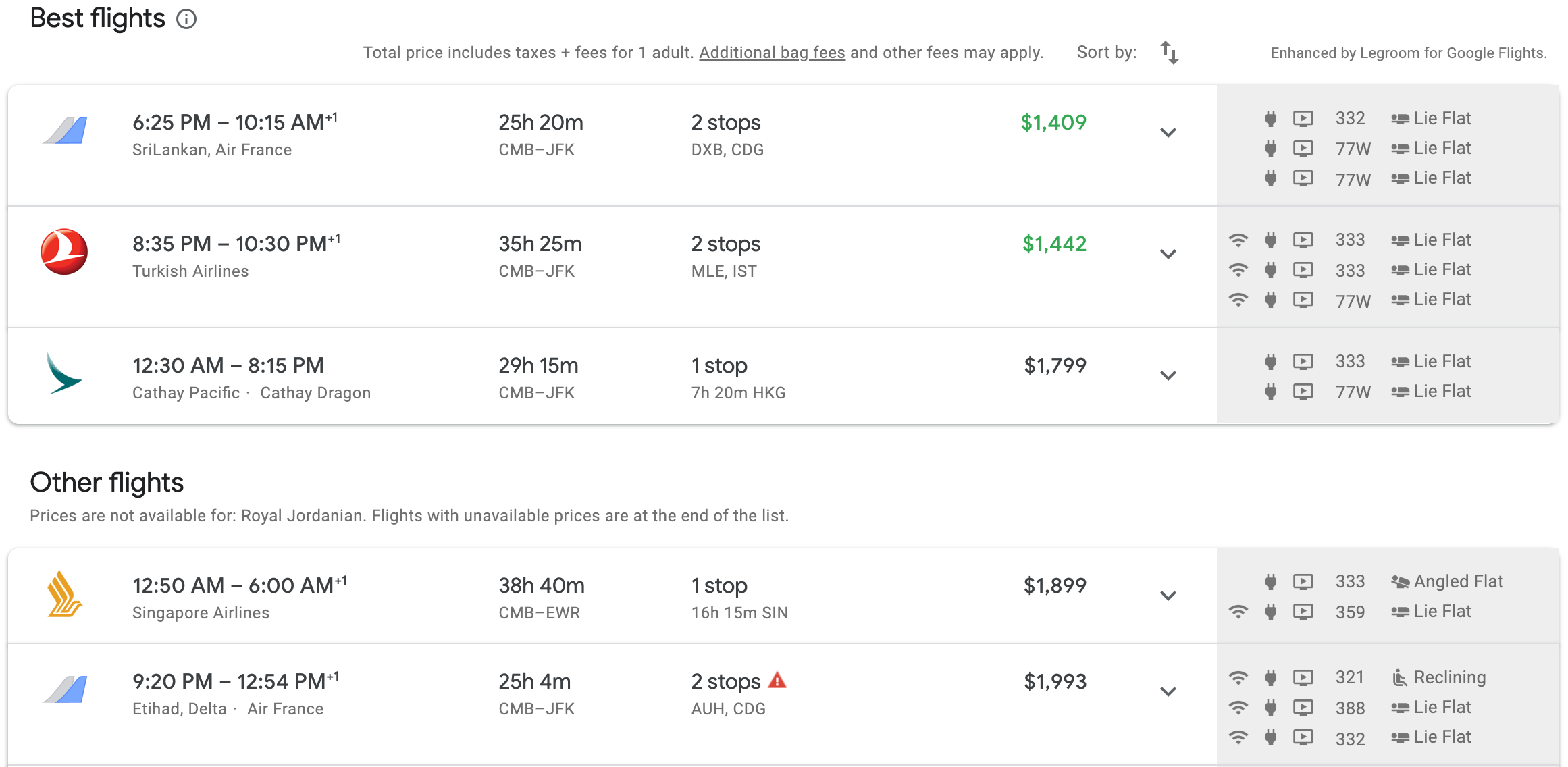The image size is (1568, 767).
Task: Click the Cathay Pacific logo
Action: [x=63, y=373]
